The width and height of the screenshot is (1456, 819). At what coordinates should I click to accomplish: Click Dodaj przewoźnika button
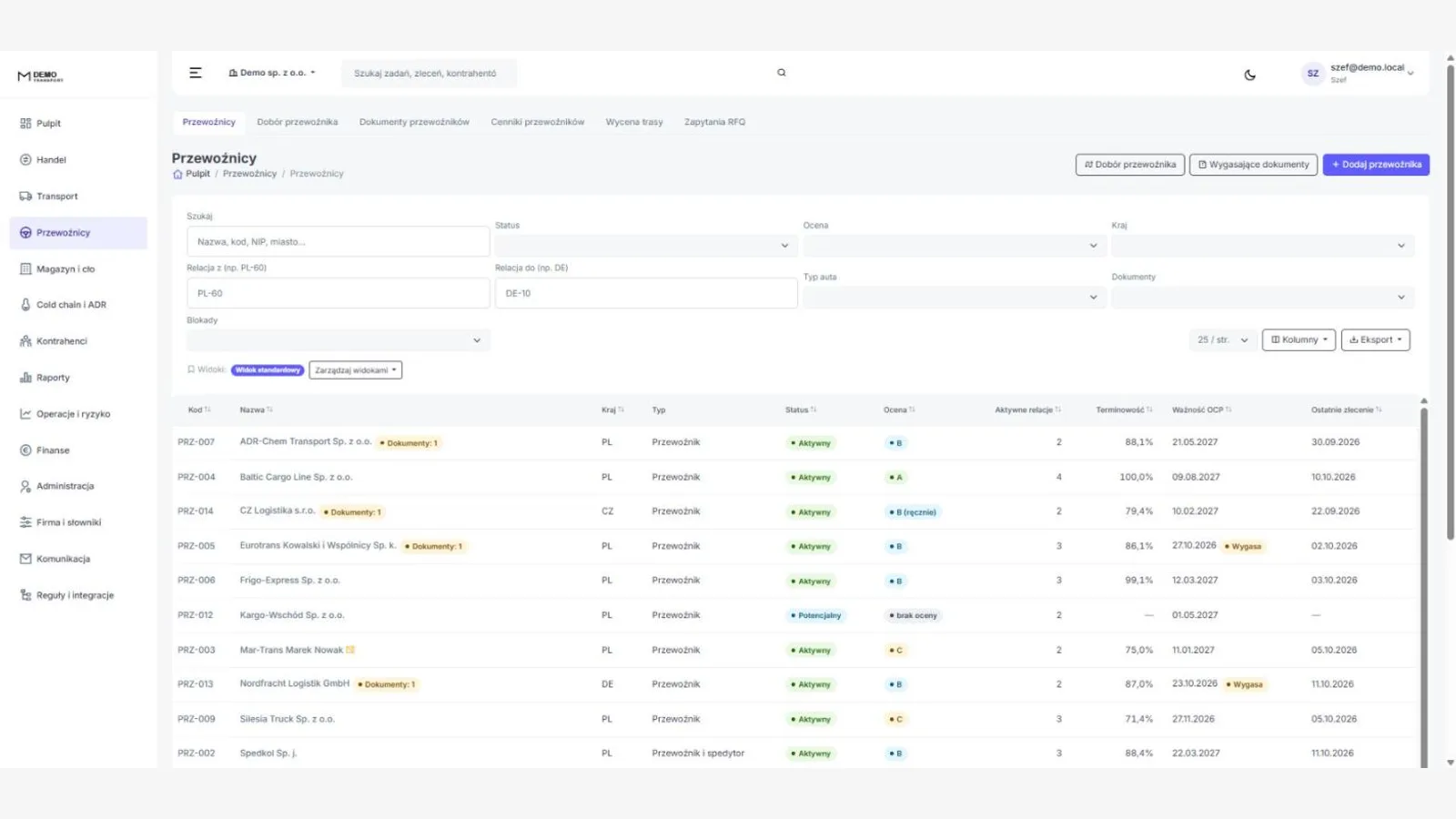pos(1376,165)
